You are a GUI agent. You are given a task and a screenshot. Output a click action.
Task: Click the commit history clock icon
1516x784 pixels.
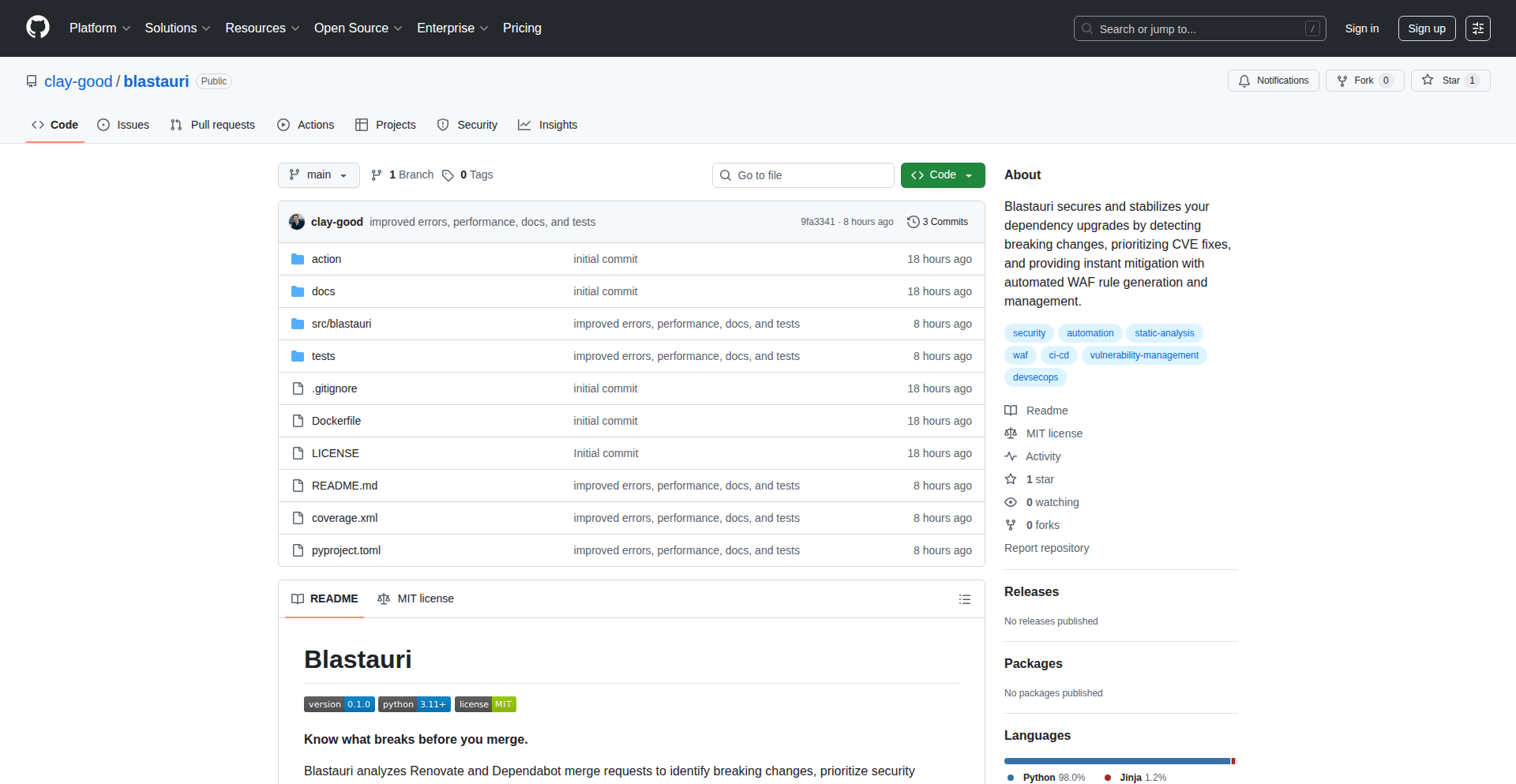coord(913,222)
